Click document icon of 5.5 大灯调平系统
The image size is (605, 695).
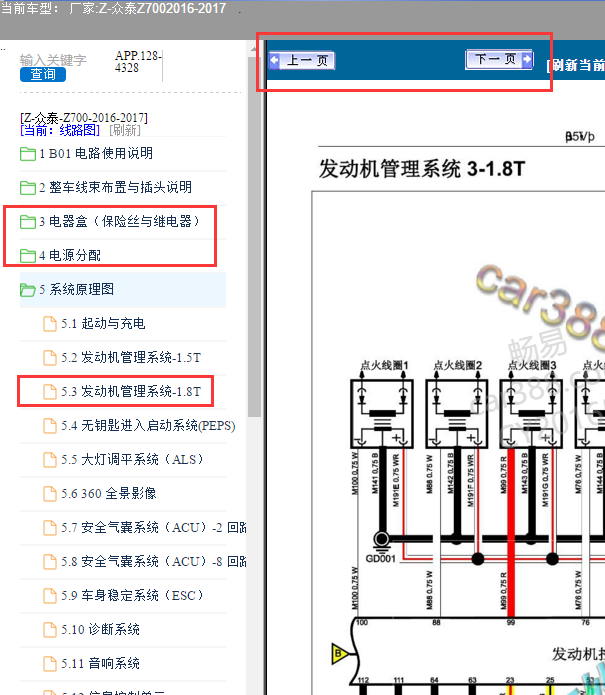(50, 460)
